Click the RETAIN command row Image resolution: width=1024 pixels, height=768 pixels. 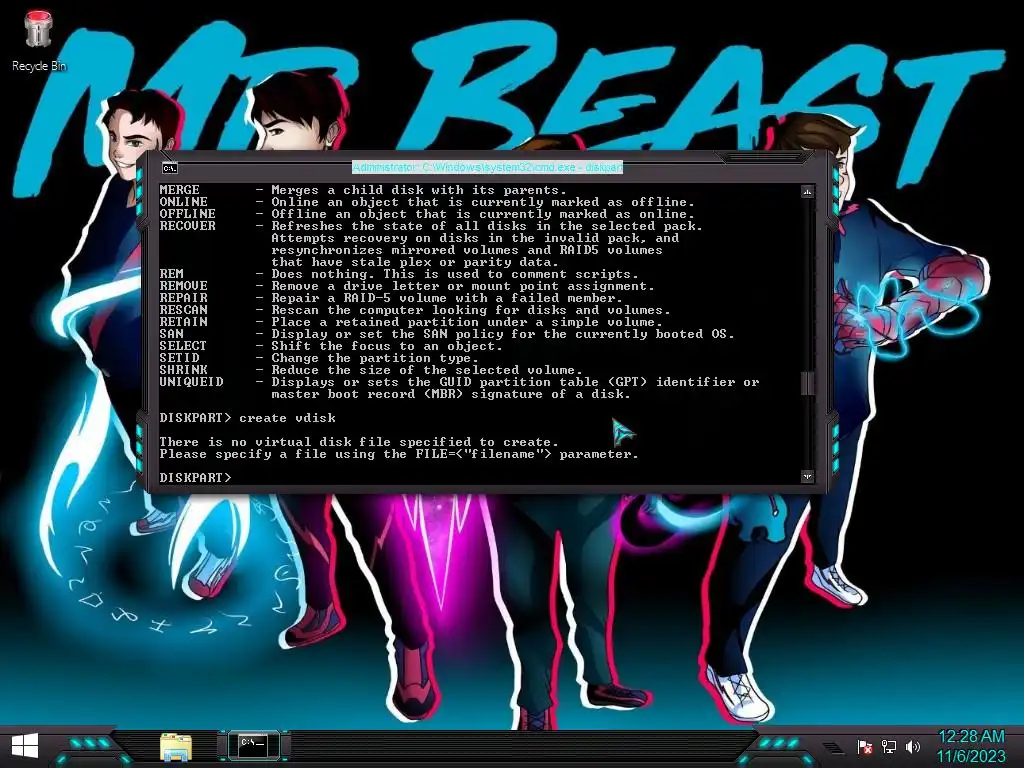(411, 322)
